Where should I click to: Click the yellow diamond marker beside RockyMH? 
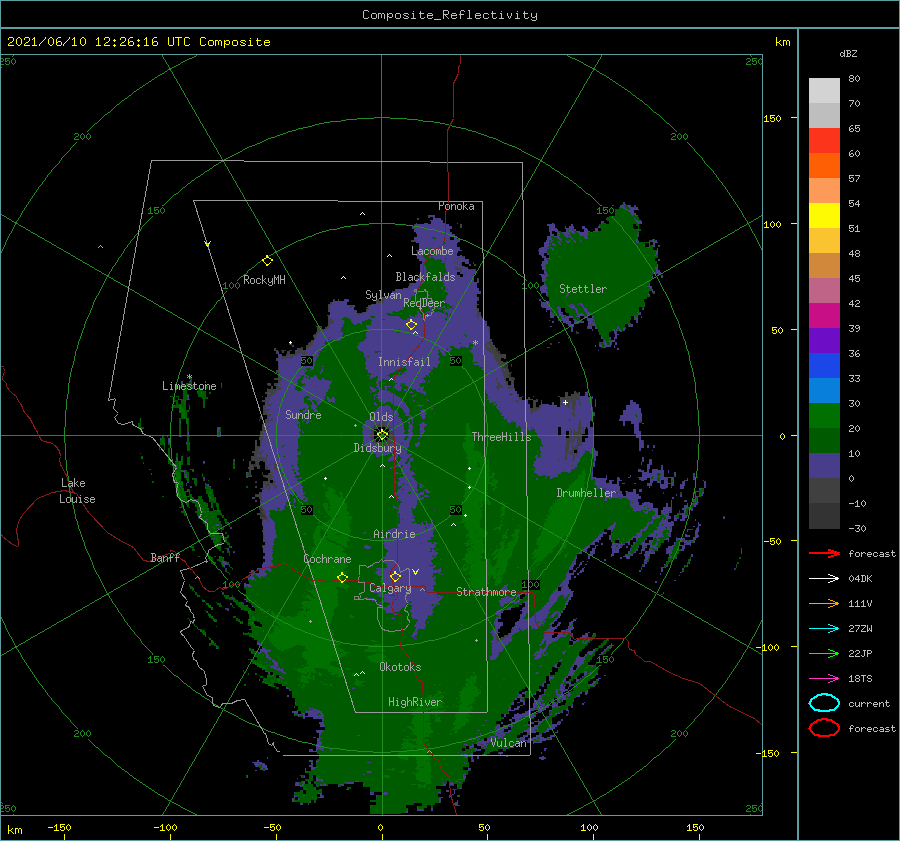click(267, 261)
